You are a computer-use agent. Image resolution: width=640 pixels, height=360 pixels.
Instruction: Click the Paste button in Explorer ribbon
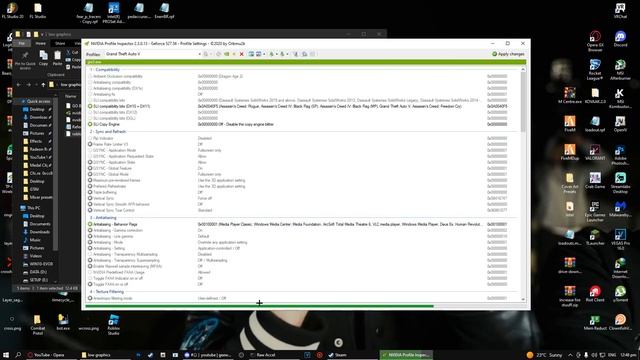[x=58, y=58]
